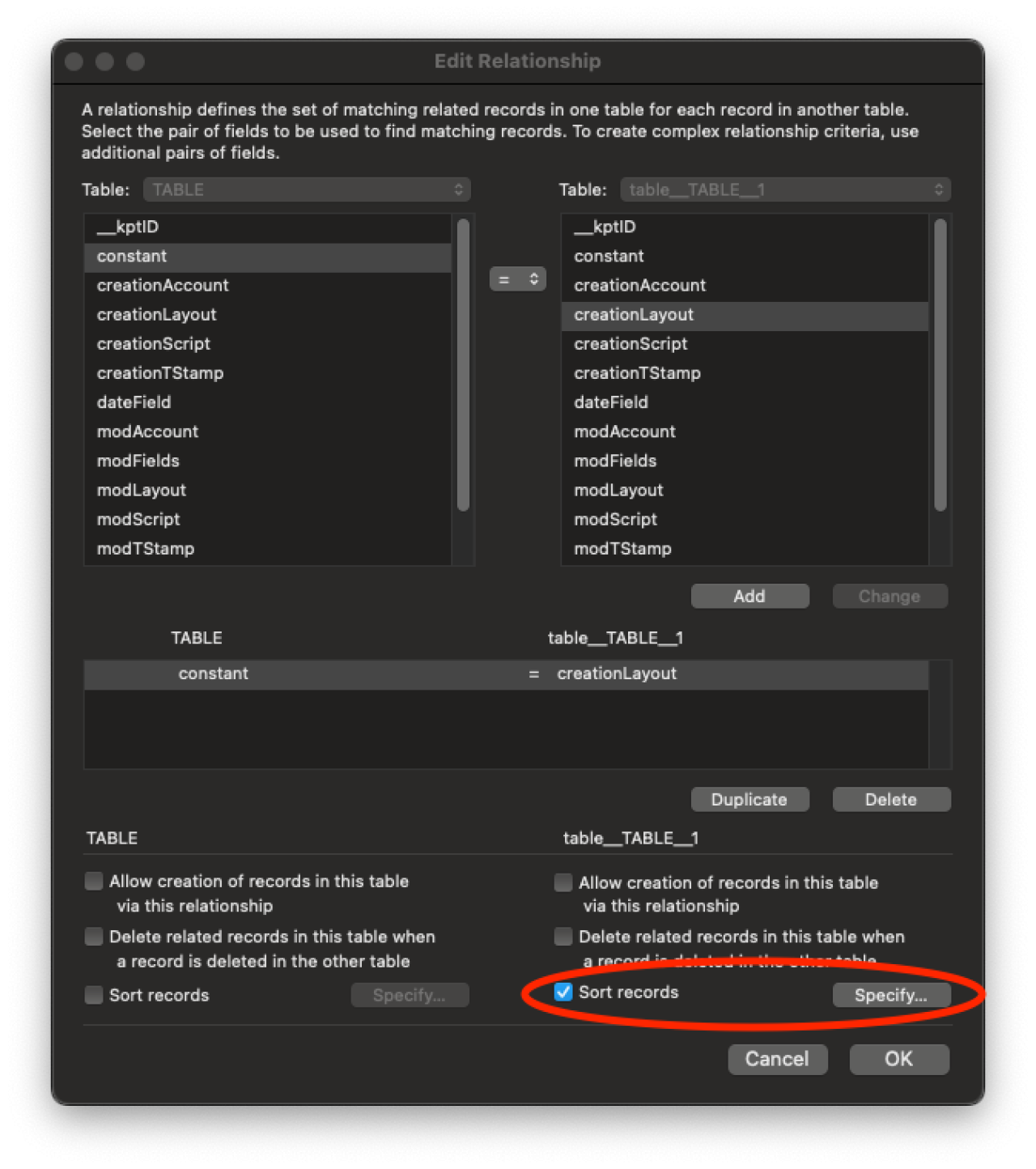This screenshot has width=1036, height=1169.
Task: Enable Sort records for the TABLE side
Action: click(x=93, y=995)
